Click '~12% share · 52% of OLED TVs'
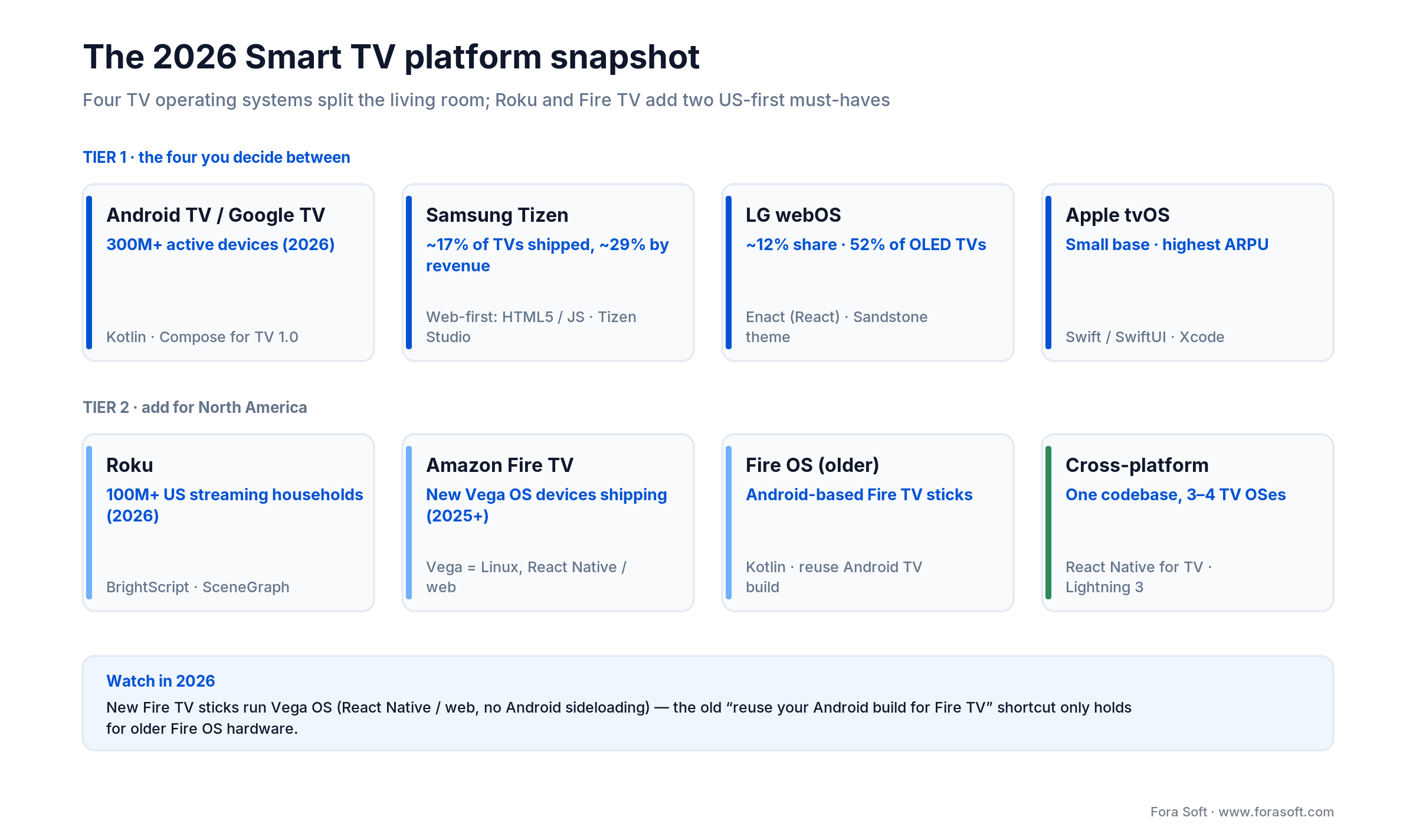This screenshot has height=840, width=1416. (x=866, y=245)
